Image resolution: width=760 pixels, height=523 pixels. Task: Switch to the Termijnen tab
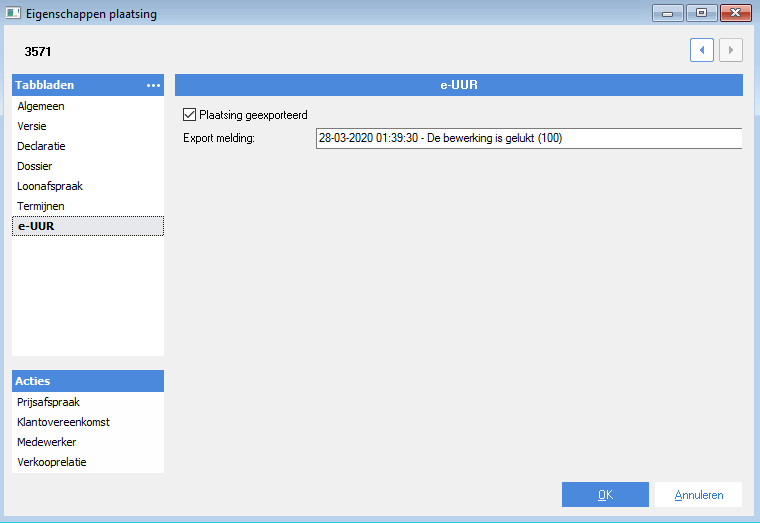pos(88,206)
